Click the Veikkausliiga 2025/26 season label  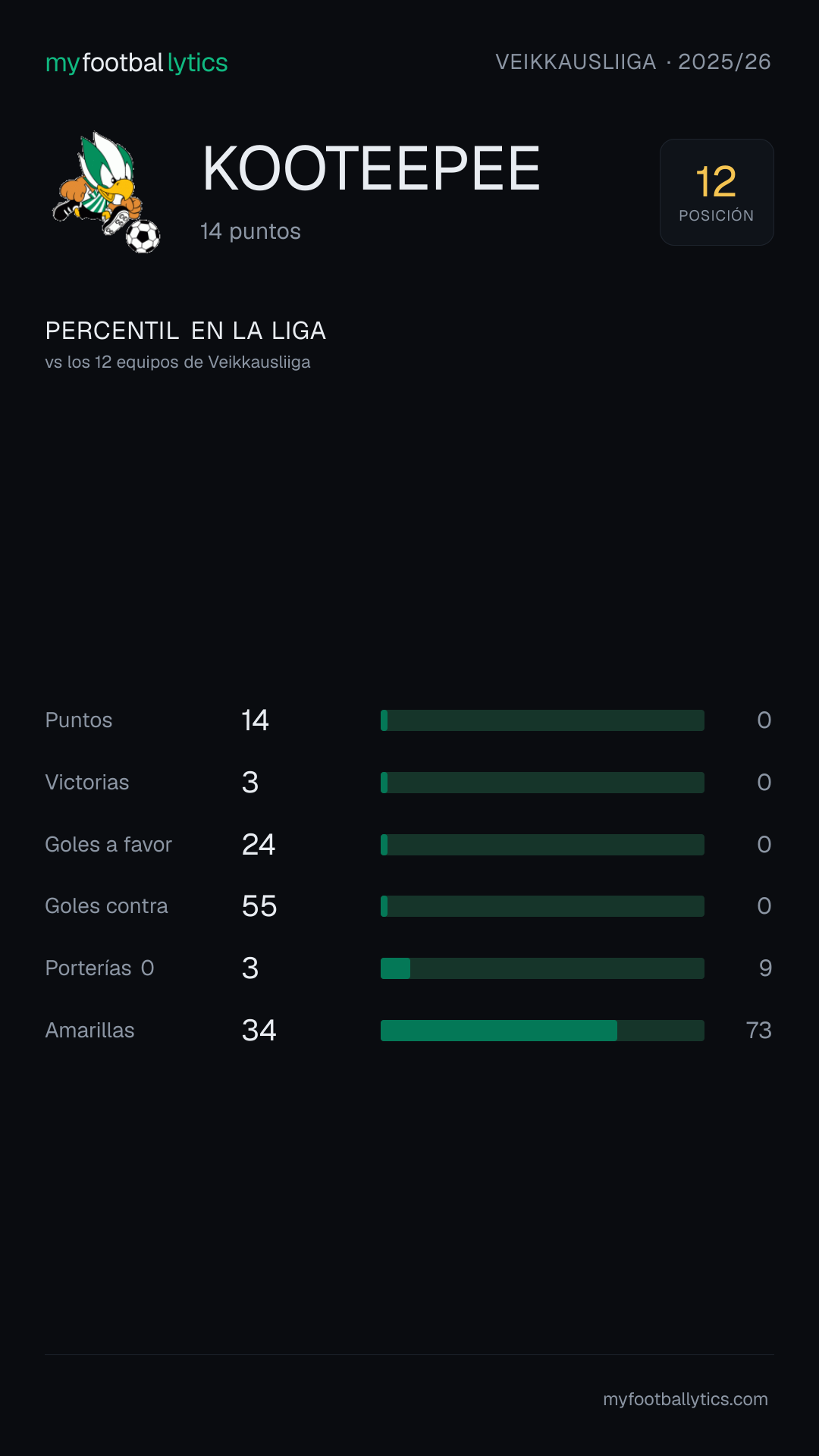pos(633,61)
